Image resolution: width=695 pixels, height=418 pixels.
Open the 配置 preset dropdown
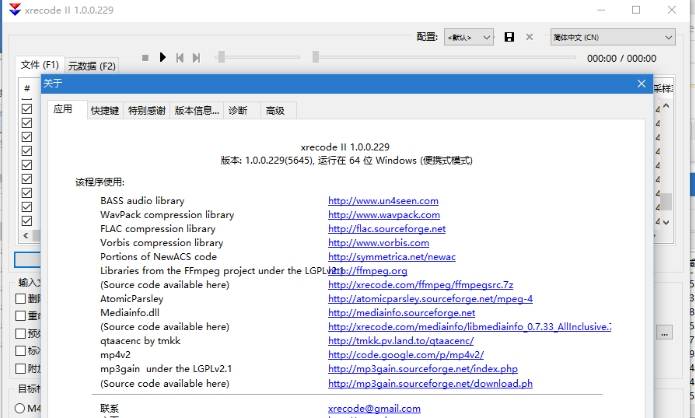coord(469,37)
